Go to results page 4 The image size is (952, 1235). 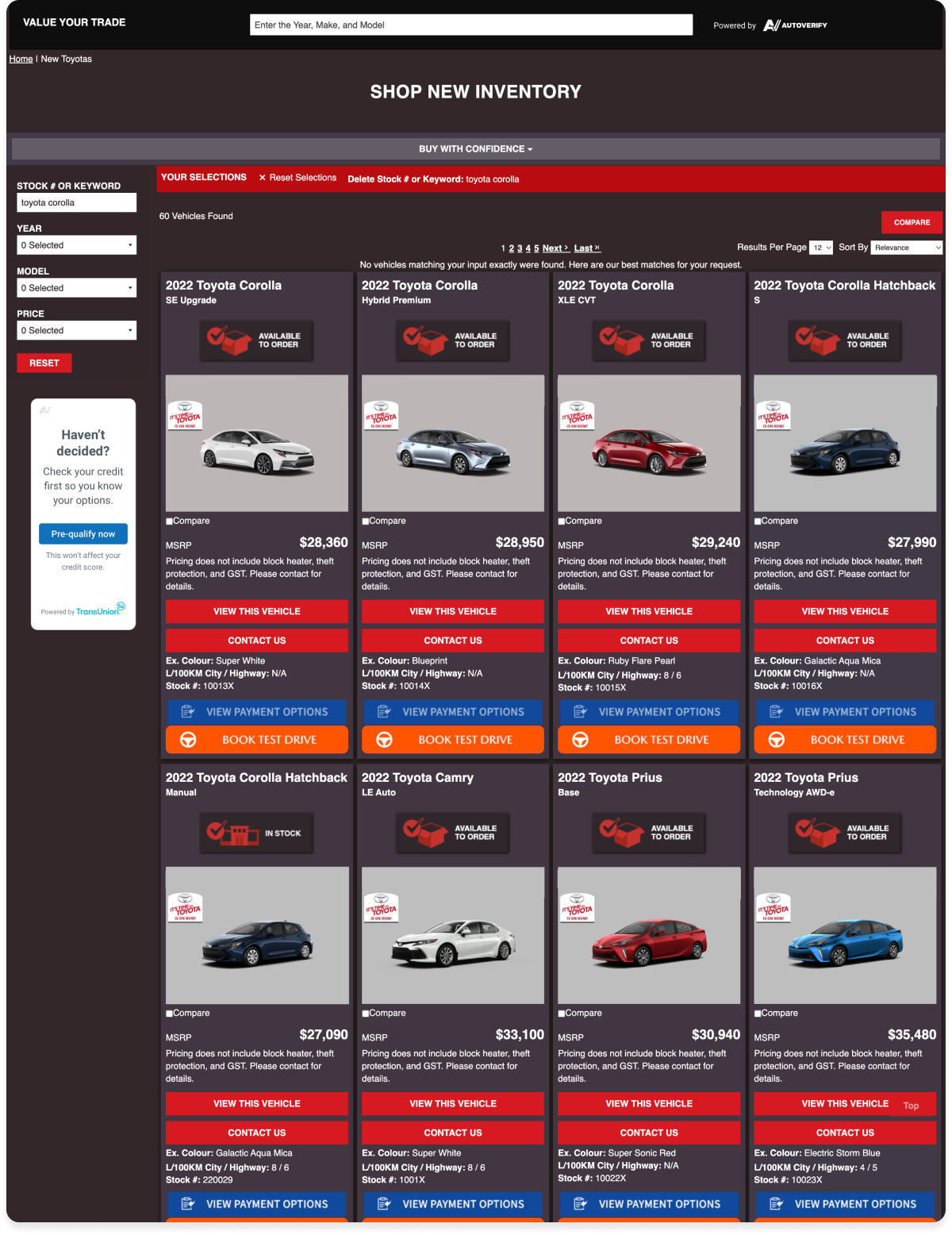528,248
